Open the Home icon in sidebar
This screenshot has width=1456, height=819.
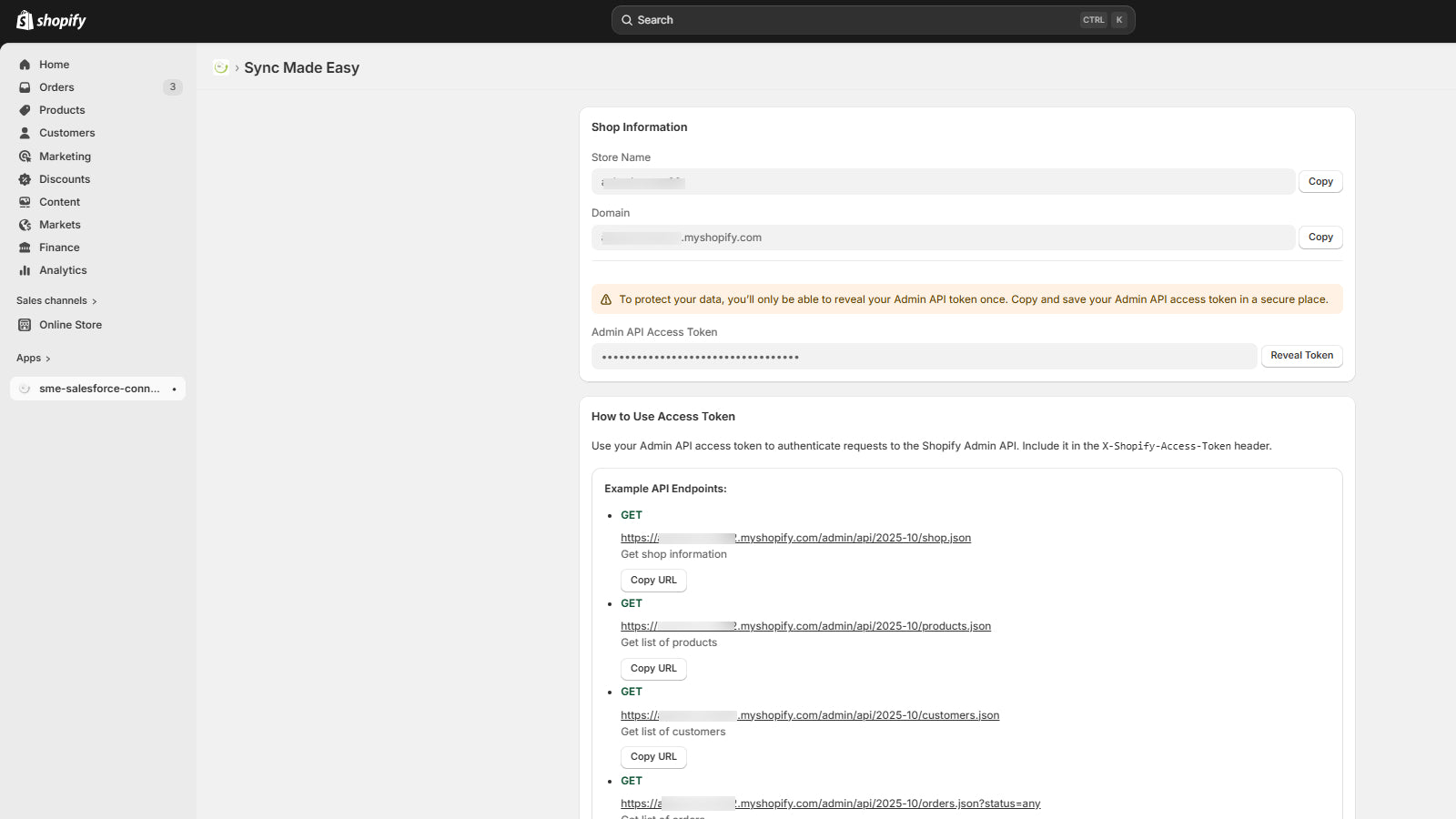click(25, 65)
